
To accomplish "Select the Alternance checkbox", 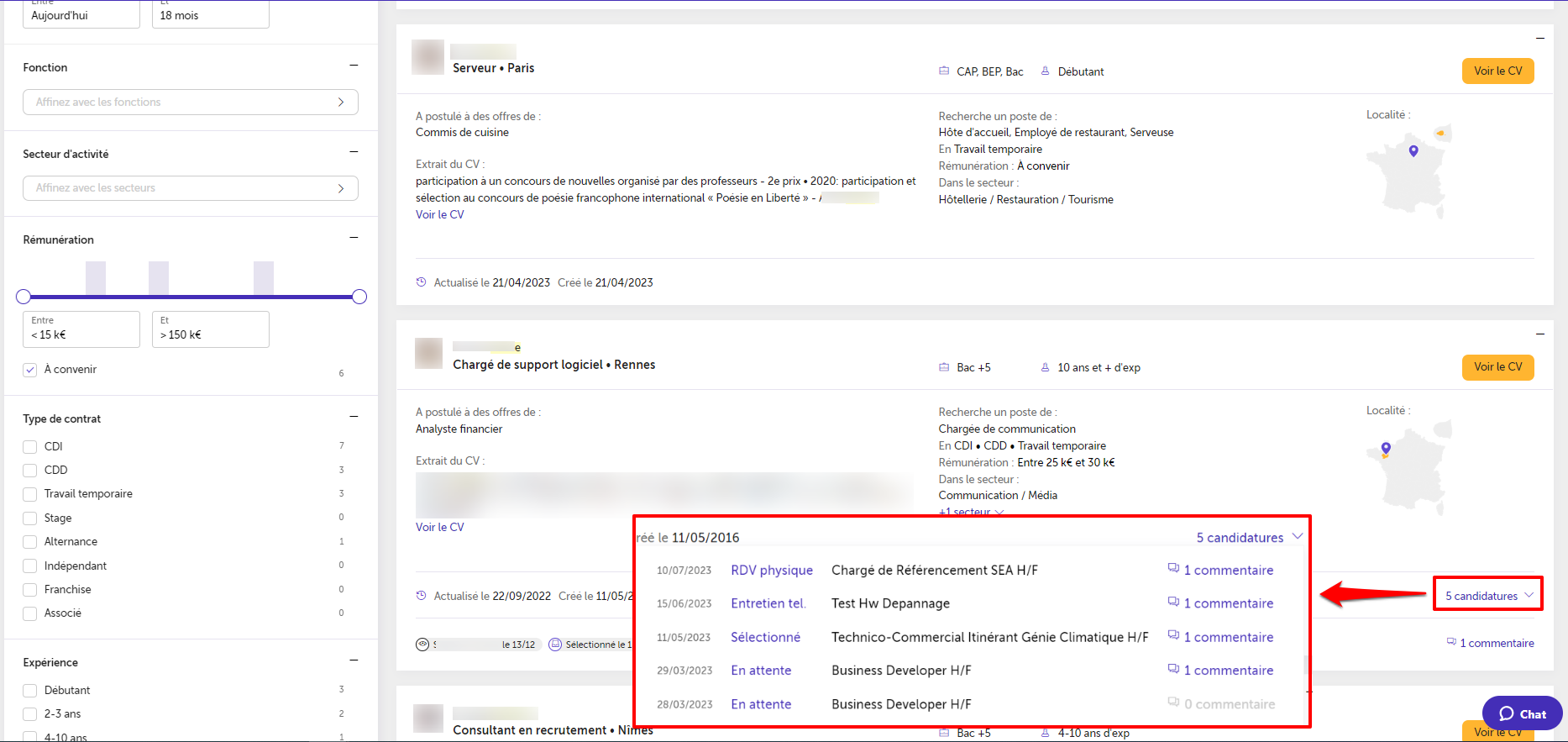I will click(x=30, y=542).
